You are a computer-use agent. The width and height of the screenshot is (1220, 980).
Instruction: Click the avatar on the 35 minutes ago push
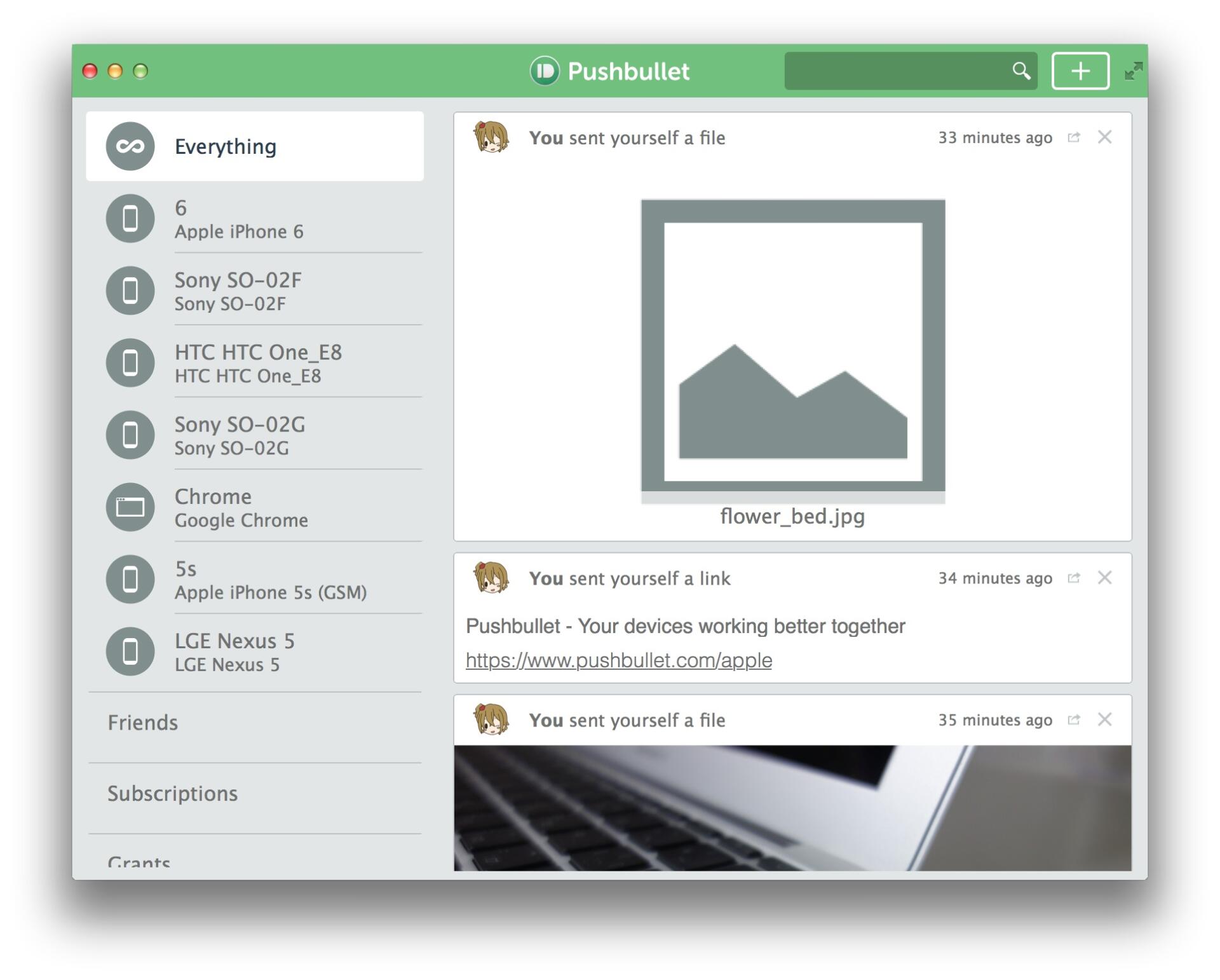[x=491, y=719]
